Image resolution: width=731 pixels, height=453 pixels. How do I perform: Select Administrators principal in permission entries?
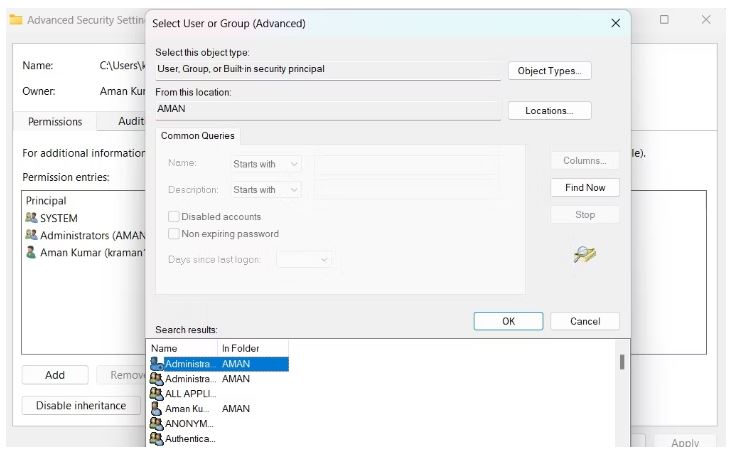click(84, 235)
